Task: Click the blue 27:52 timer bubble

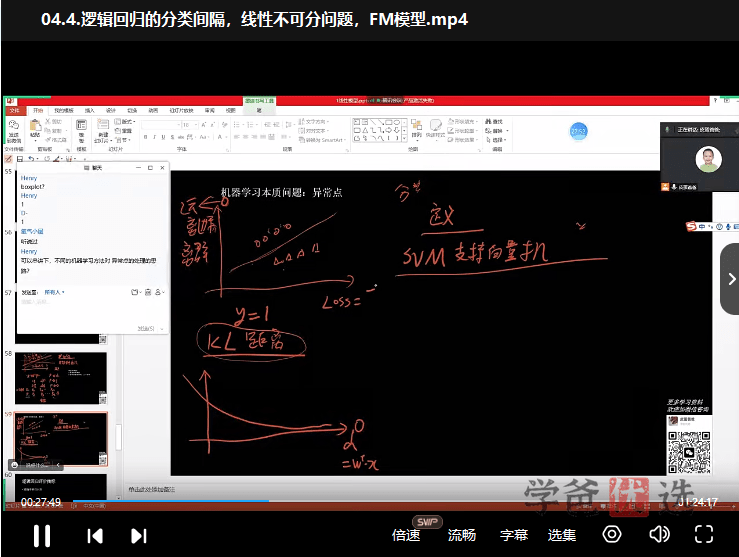Action: pos(578,131)
